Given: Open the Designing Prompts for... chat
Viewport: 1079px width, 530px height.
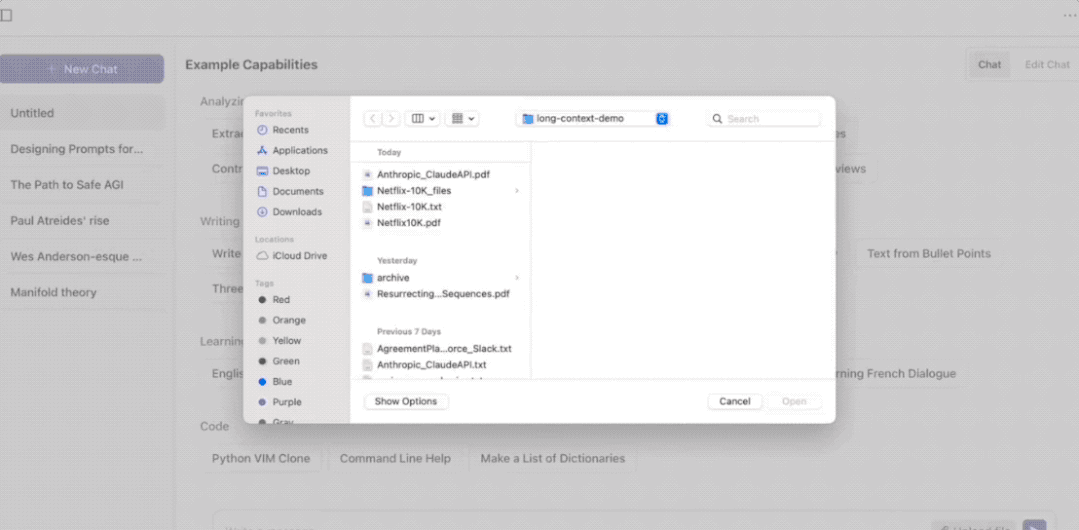Looking at the screenshot, I should (82, 149).
